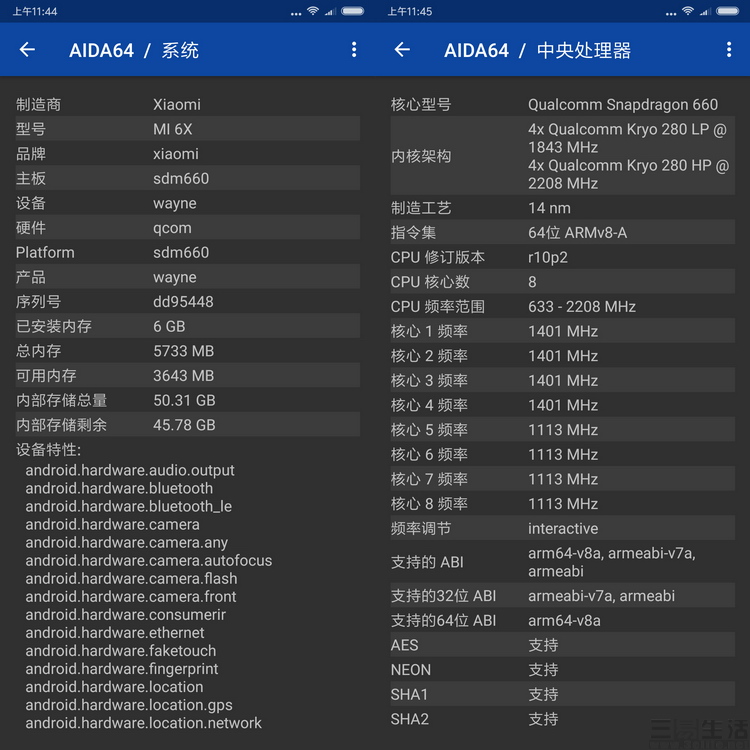
Task: Open the three-dot overflow menu on 系统 screen
Action: pos(354,50)
